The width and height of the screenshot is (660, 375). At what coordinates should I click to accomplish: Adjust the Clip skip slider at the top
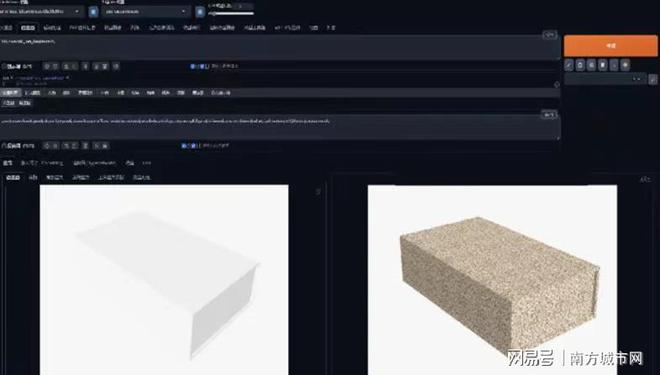coord(231,13)
